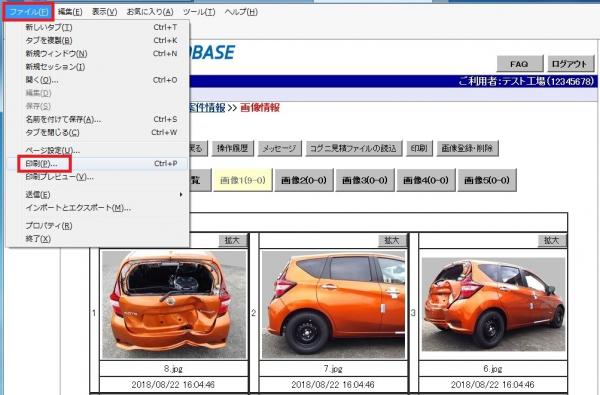Click the 画像情報 breadcrumb text
This screenshot has width=600, height=395.
pos(260,108)
